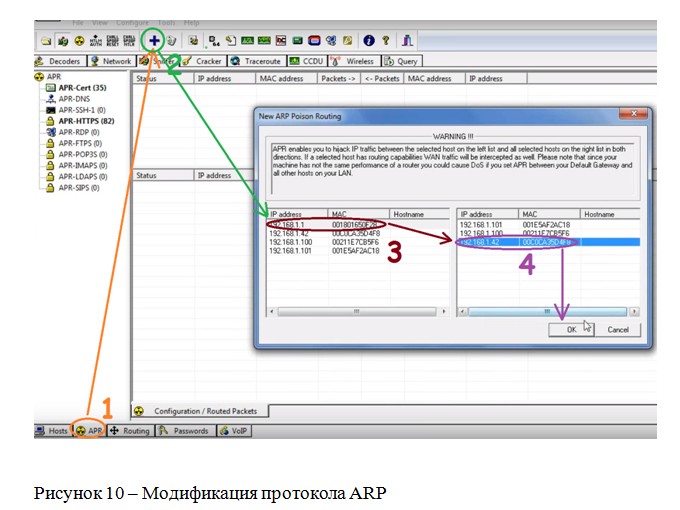The image size is (680, 510).
Task: Click the NTLM AUTH toolbar icon
Action: click(x=96, y=41)
